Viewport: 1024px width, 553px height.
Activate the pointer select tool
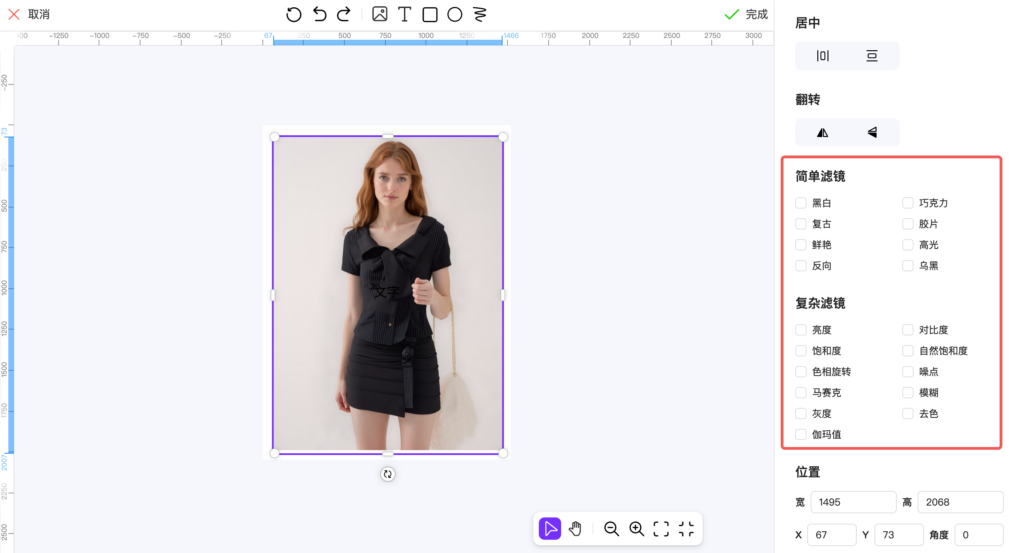click(550, 529)
